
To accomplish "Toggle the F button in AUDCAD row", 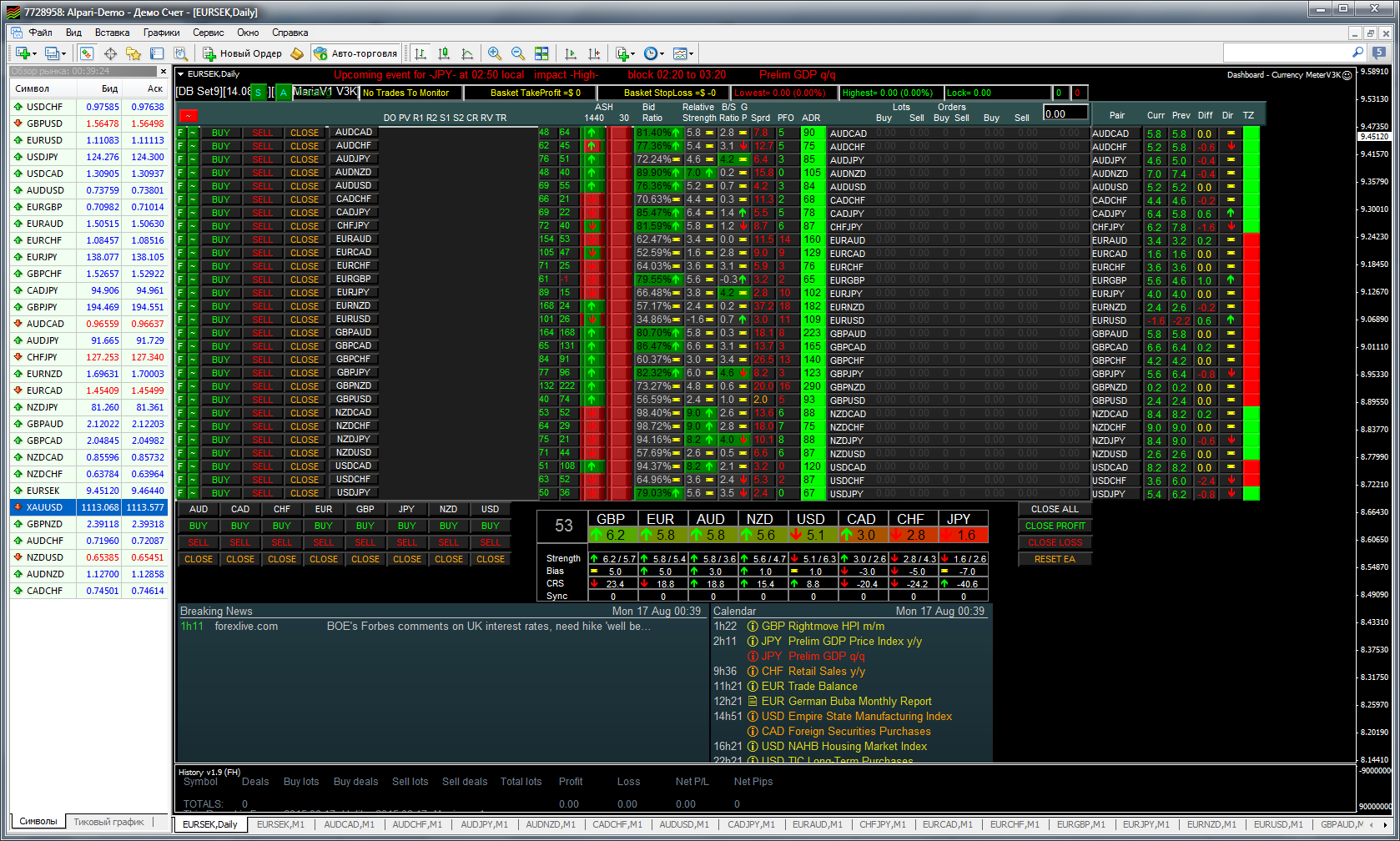I will pyautogui.click(x=180, y=133).
